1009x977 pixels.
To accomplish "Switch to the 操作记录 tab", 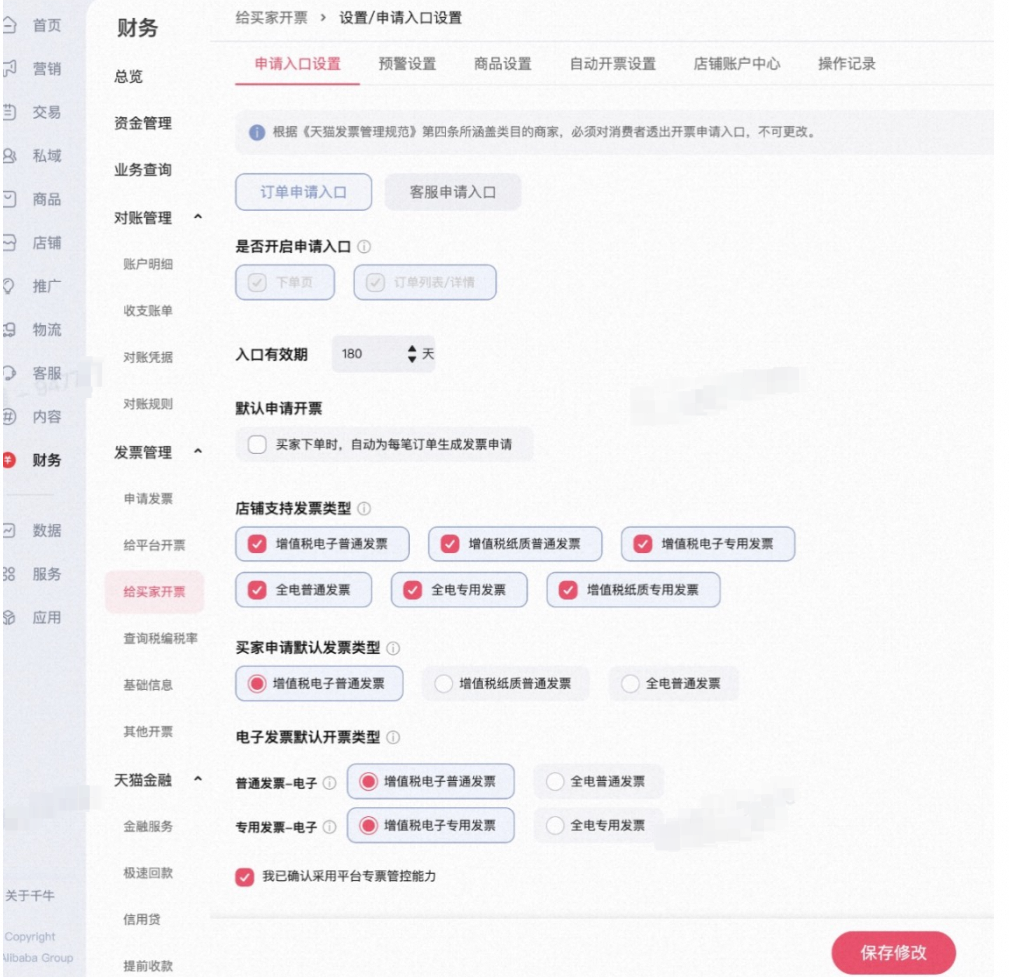I will (847, 64).
